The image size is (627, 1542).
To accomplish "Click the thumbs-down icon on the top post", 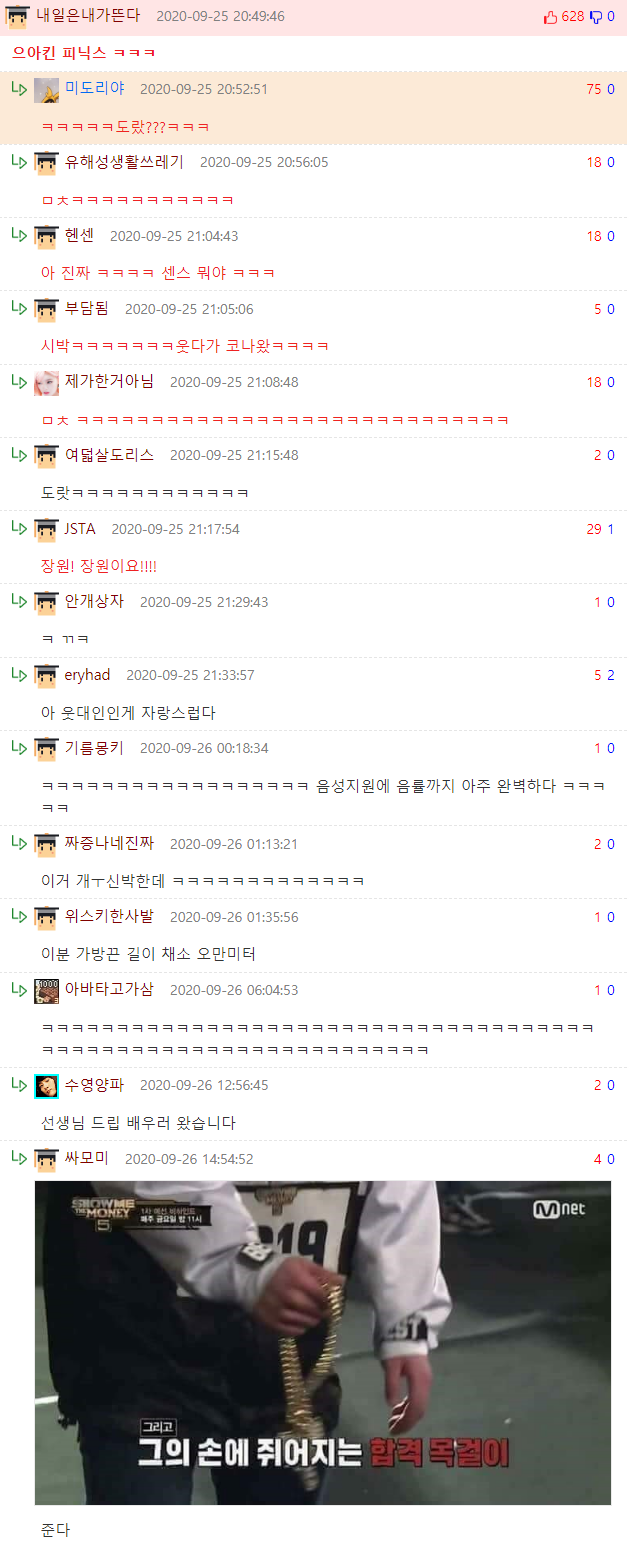I will pyautogui.click(x=596, y=17).
